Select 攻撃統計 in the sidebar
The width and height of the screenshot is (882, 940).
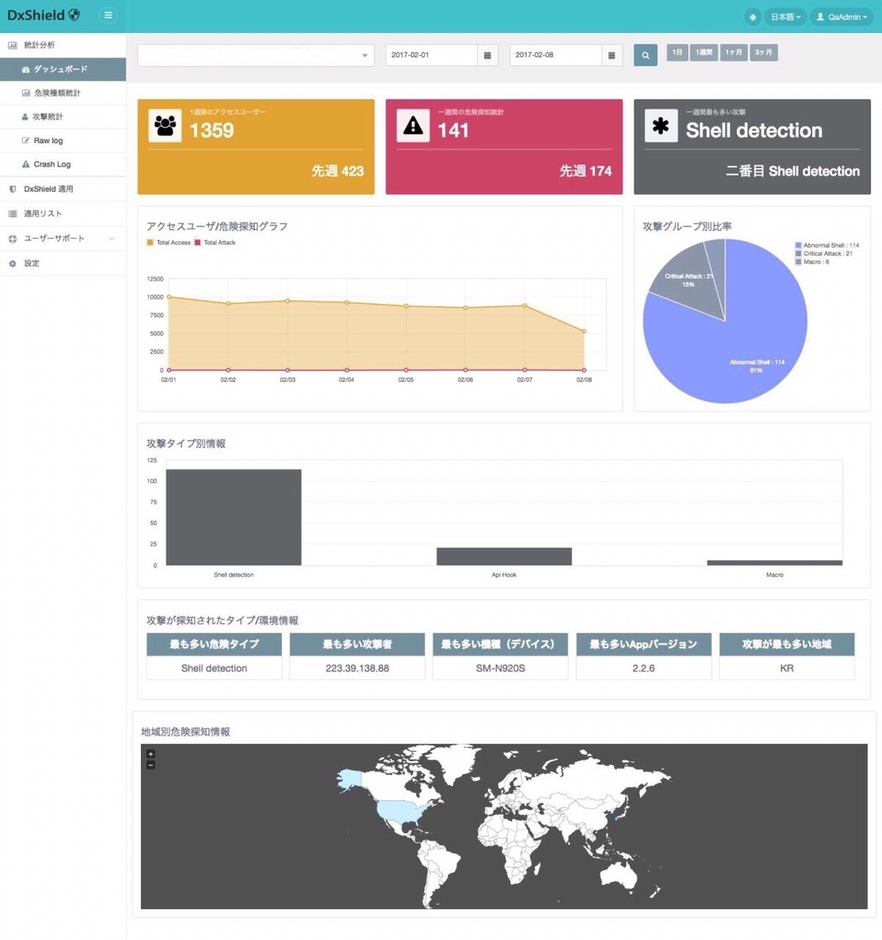pos(48,117)
